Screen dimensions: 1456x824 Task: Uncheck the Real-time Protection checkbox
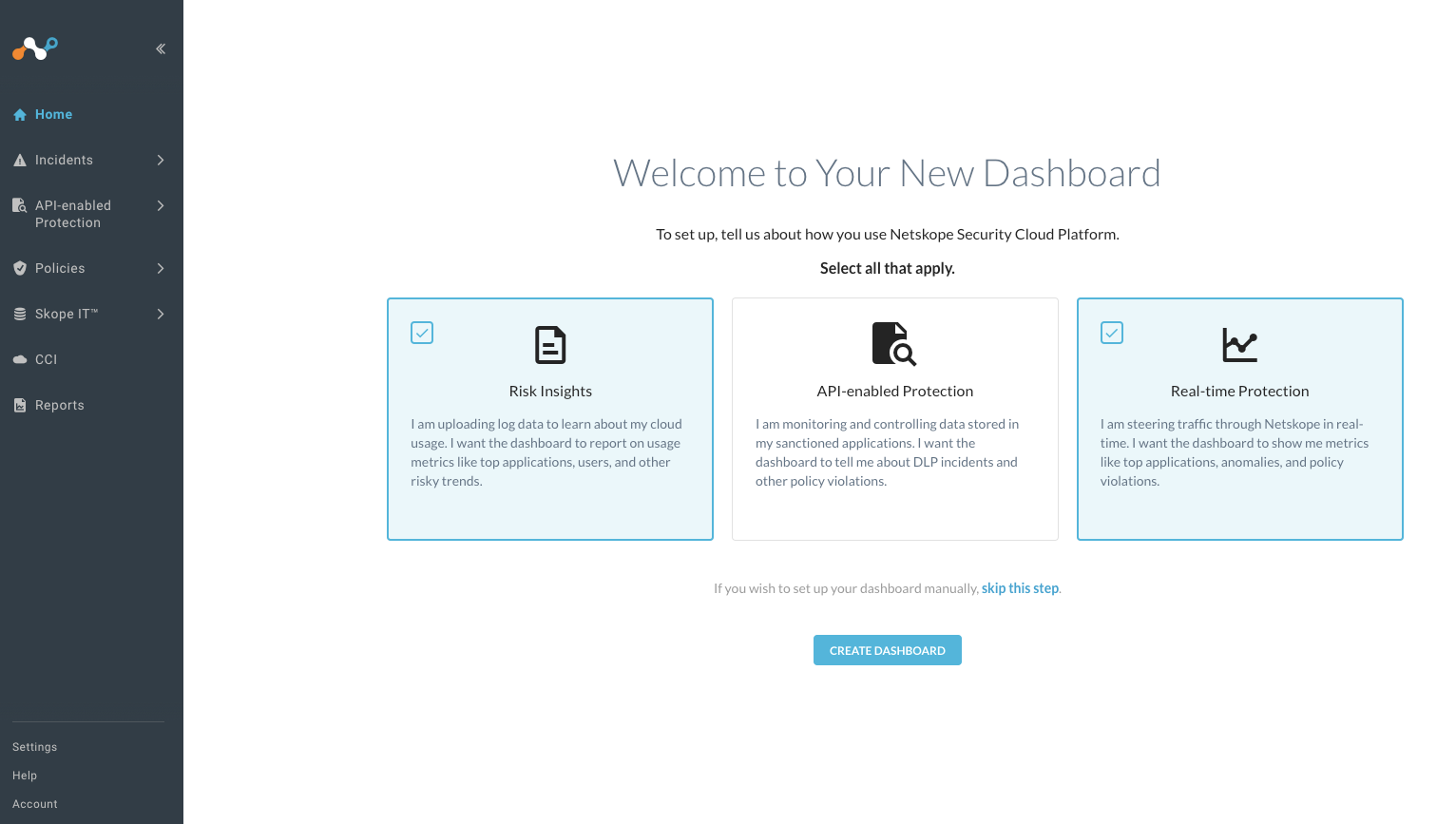(x=1112, y=333)
